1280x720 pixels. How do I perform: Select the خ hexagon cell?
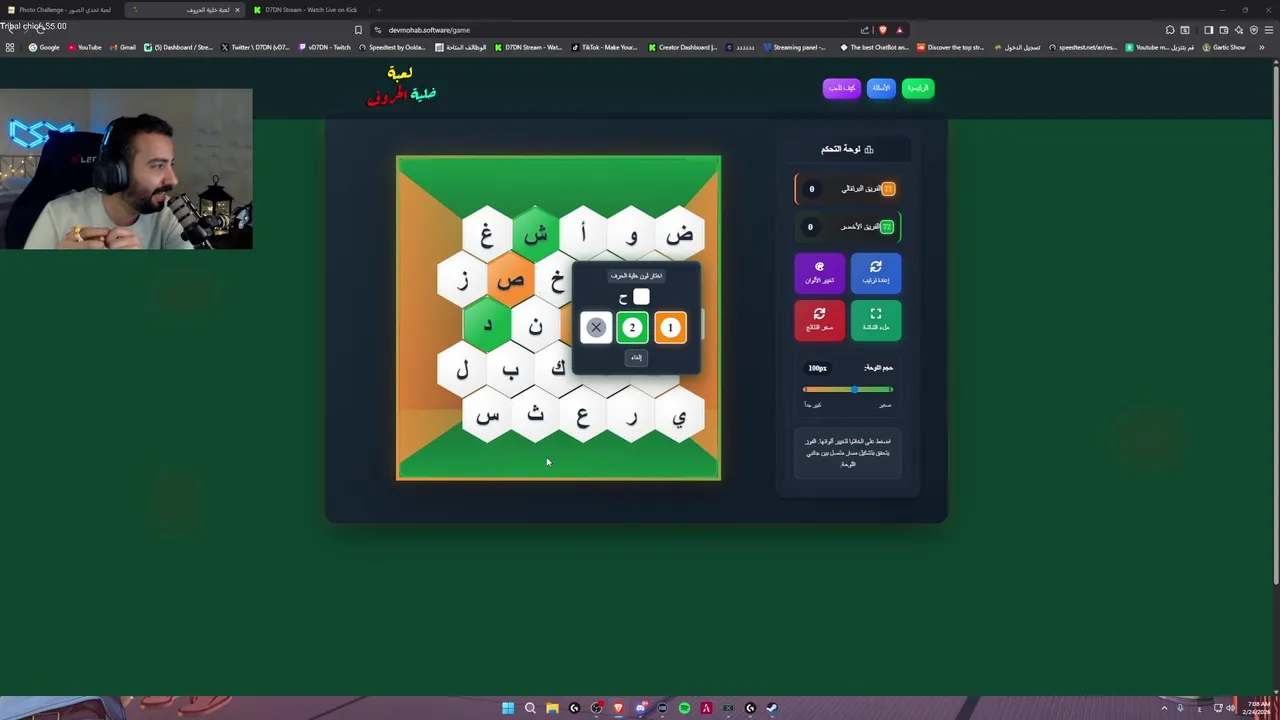coord(556,281)
